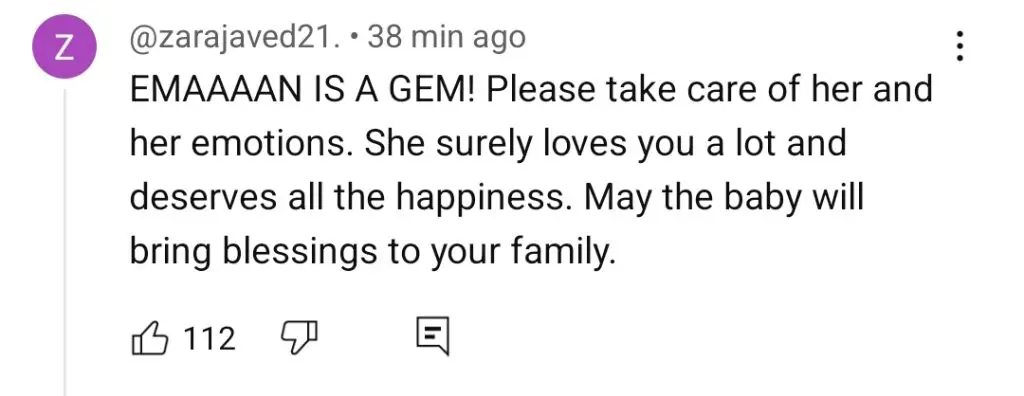Image resolution: width=1024 pixels, height=396 pixels.
Task: Click the words 'May the baby will'
Action: tap(724, 199)
